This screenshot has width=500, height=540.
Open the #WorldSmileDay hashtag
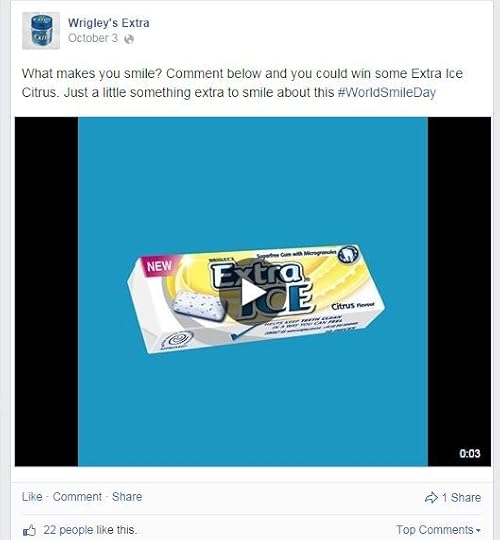(387, 93)
